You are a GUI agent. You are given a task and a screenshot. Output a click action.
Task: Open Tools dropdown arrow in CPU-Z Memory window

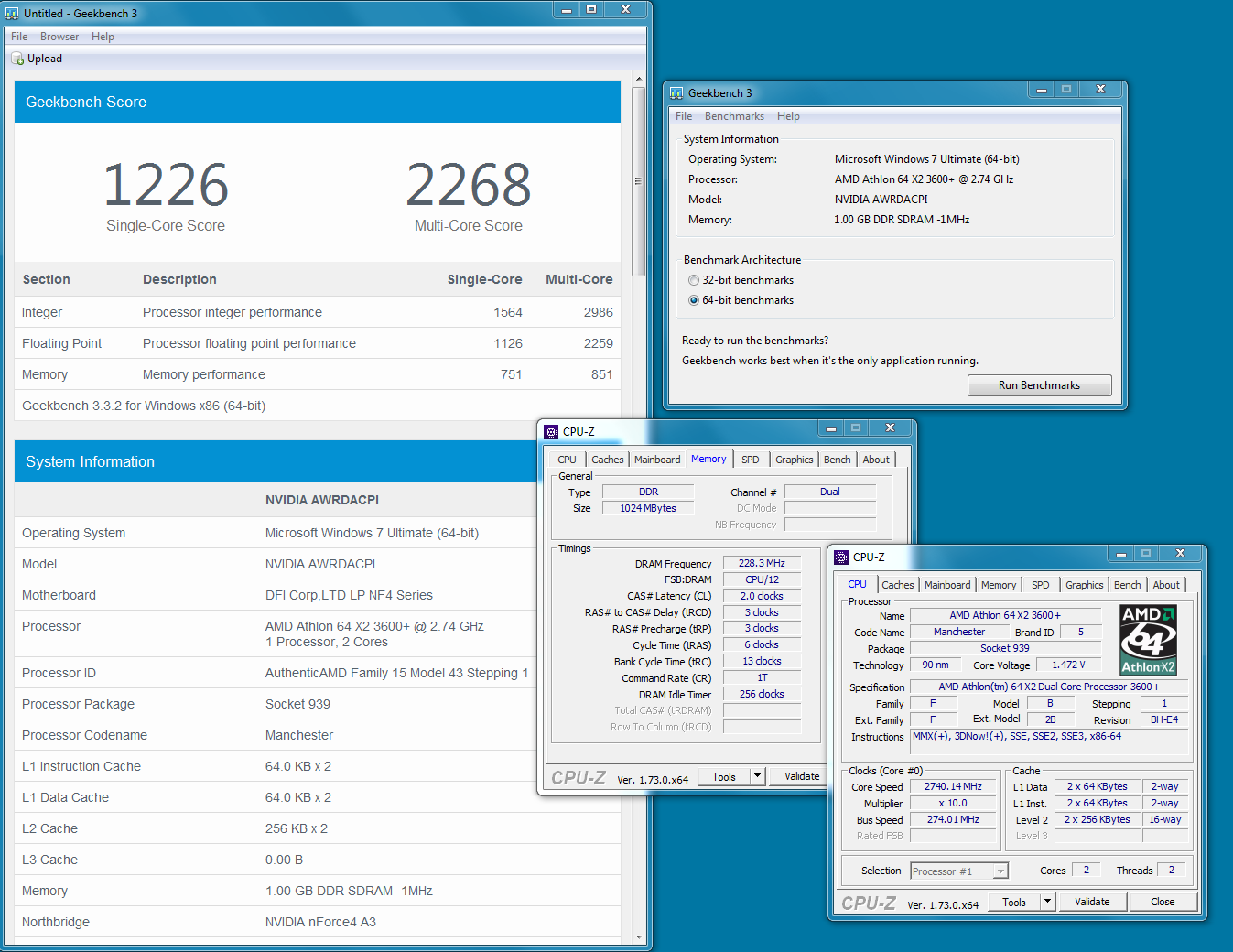coord(757,776)
